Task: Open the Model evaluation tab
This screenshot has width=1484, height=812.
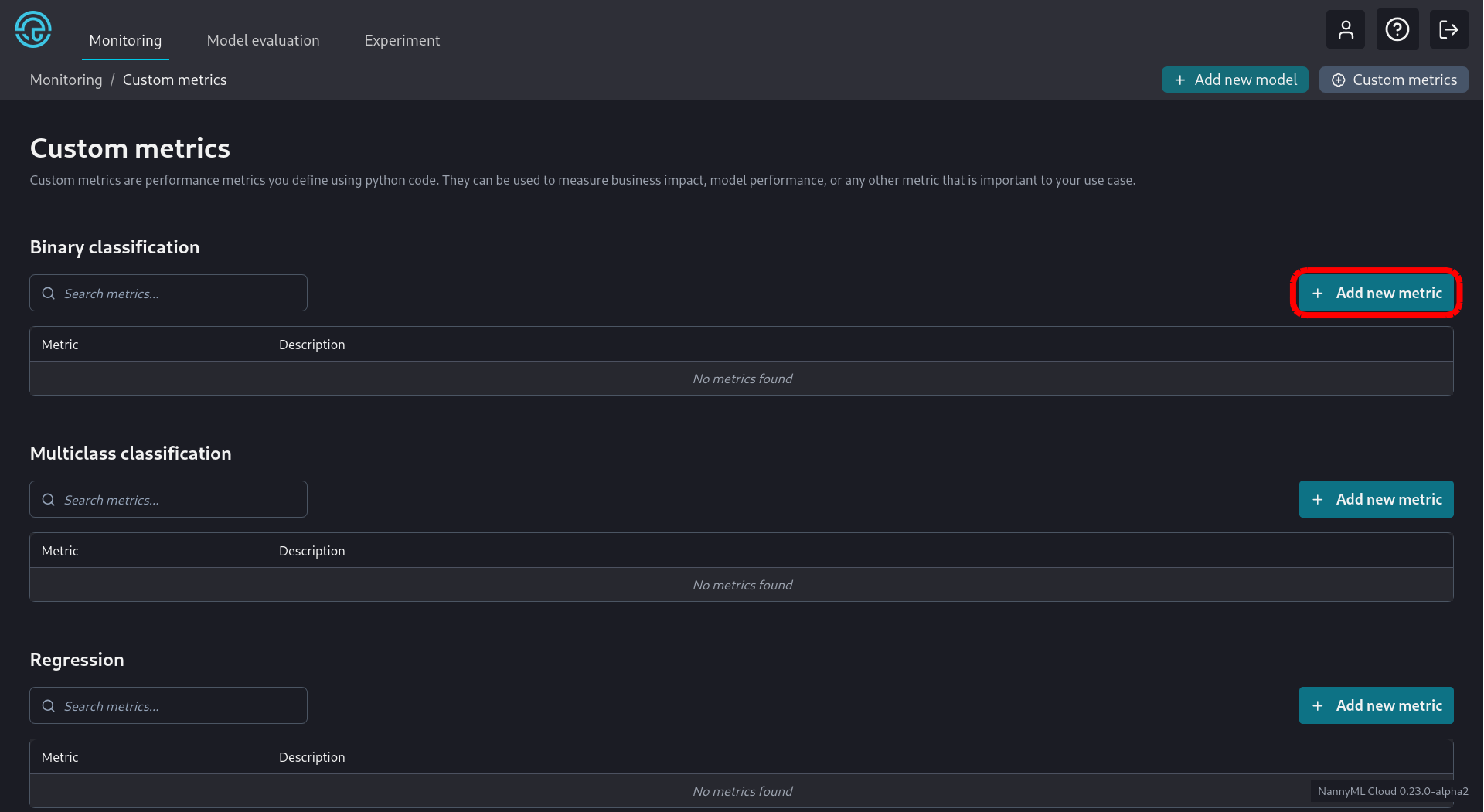Action: [x=263, y=40]
